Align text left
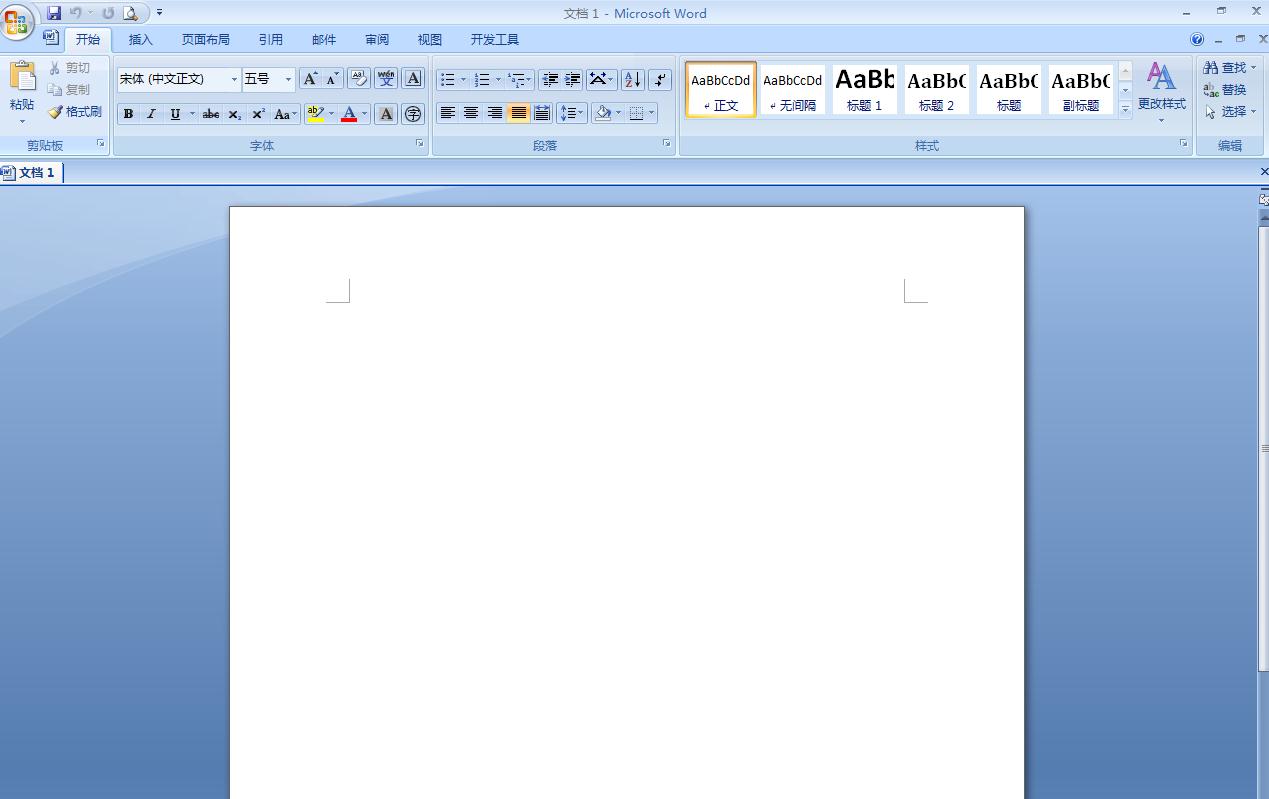The width and height of the screenshot is (1269, 799). (448, 113)
